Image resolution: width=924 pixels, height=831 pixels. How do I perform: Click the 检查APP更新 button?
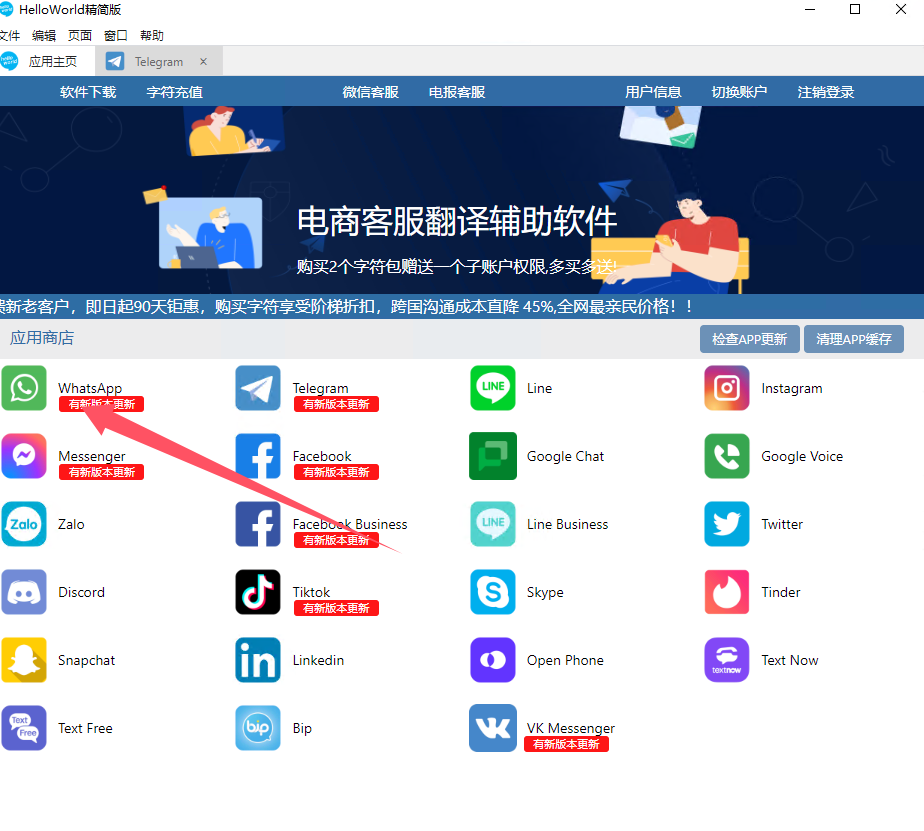tap(750, 339)
